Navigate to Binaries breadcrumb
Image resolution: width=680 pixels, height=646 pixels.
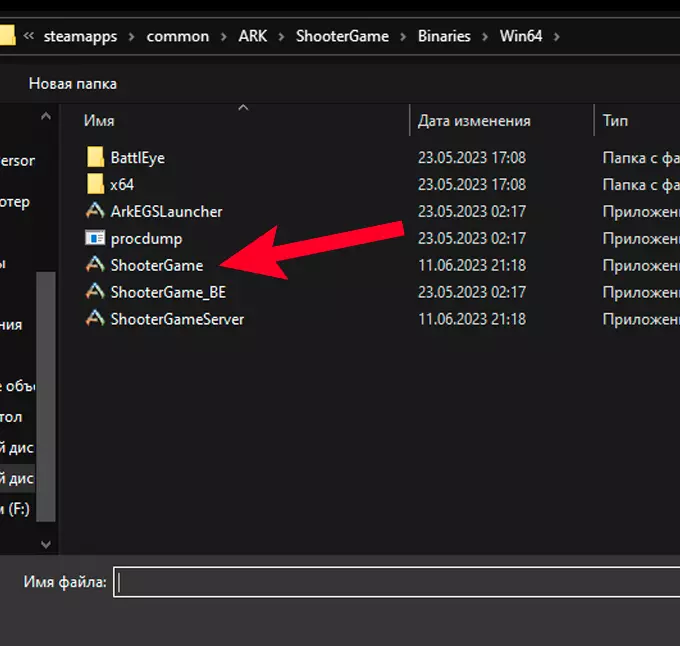click(444, 36)
